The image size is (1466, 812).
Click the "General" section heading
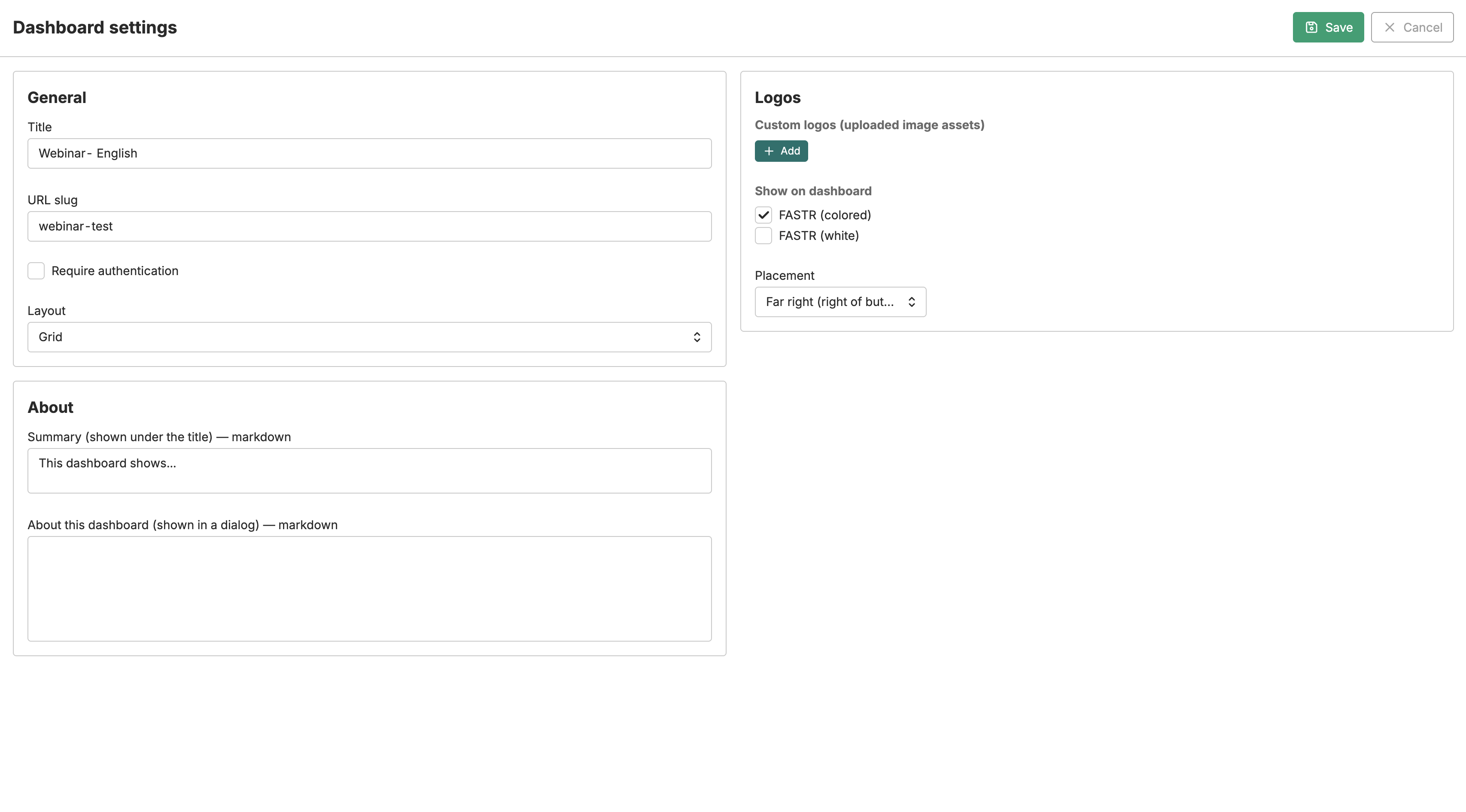click(57, 98)
